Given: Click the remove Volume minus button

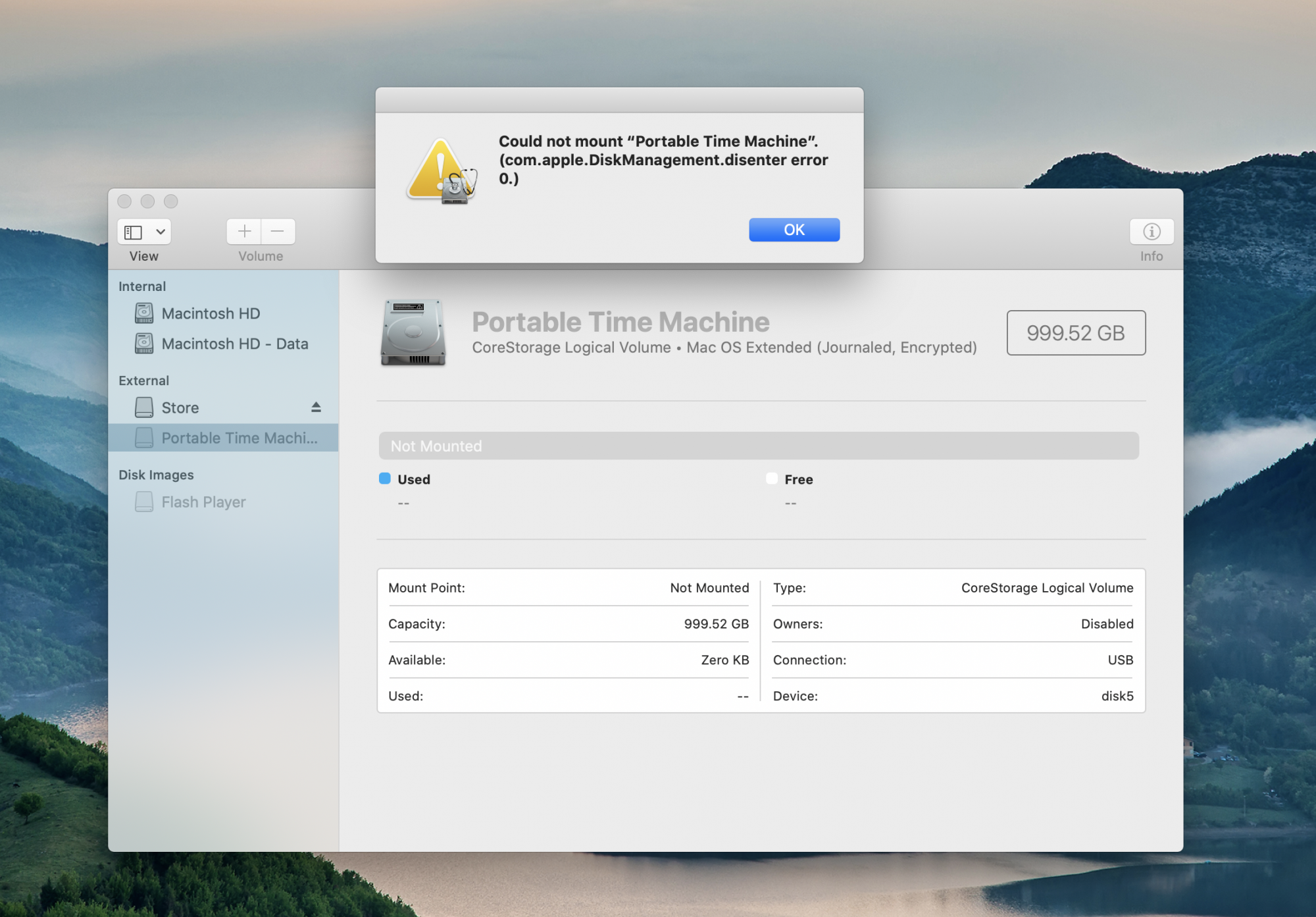Looking at the screenshot, I should click(x=278, y=231).
